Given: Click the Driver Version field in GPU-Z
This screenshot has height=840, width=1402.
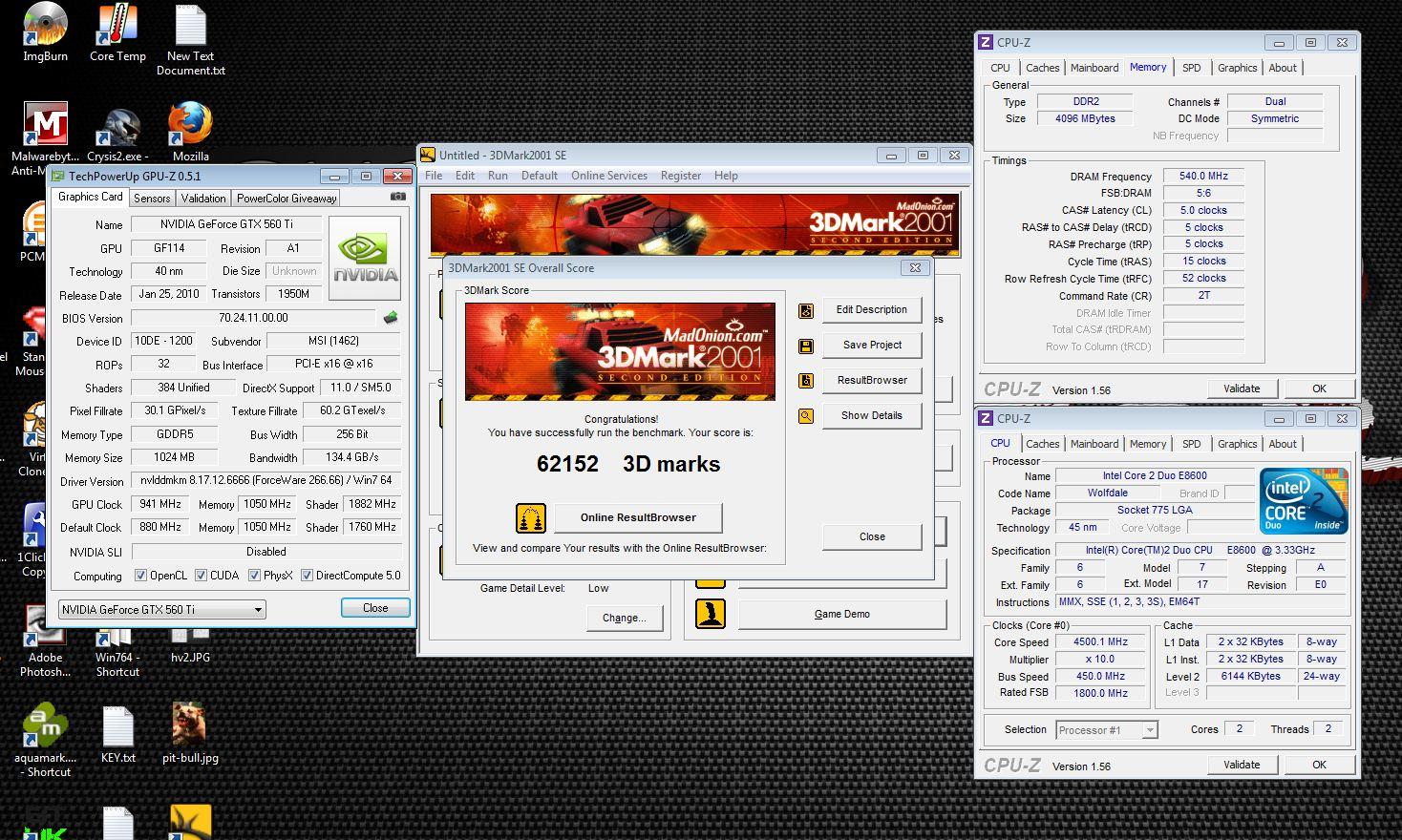Looking at the screenshot, I should coord(266,481).
